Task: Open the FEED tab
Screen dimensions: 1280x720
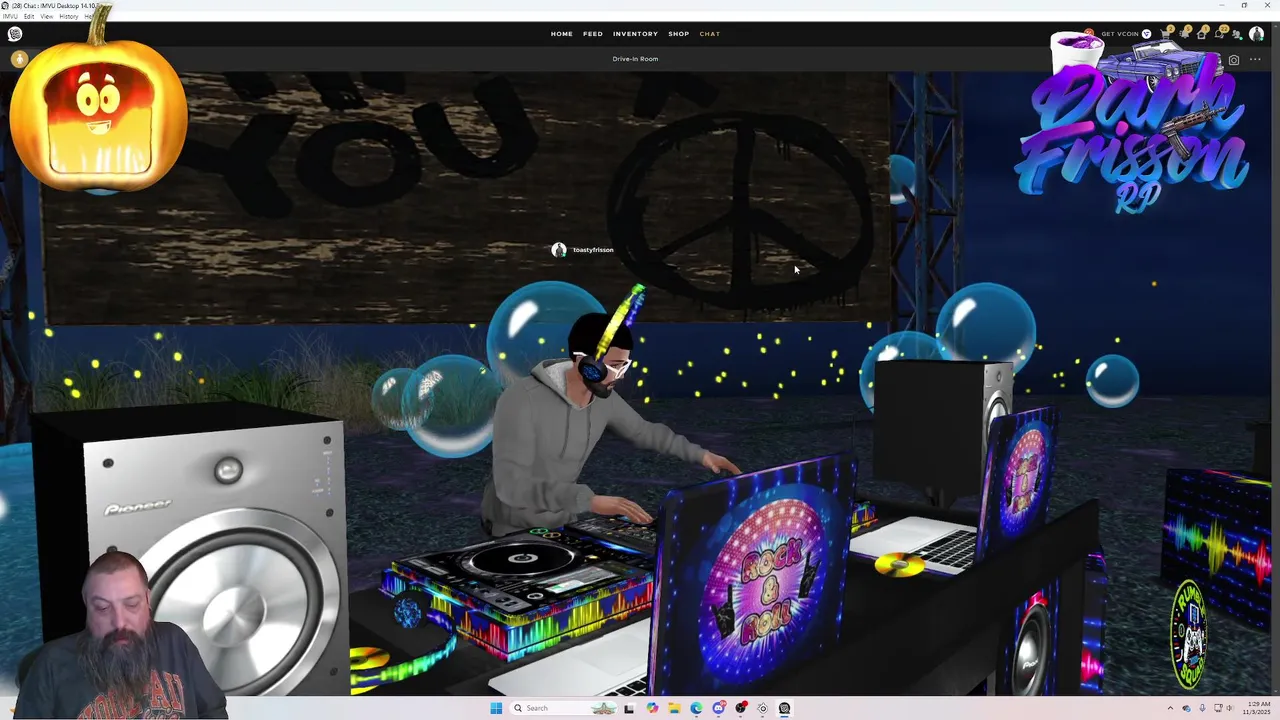Action: tap(593, 34)
